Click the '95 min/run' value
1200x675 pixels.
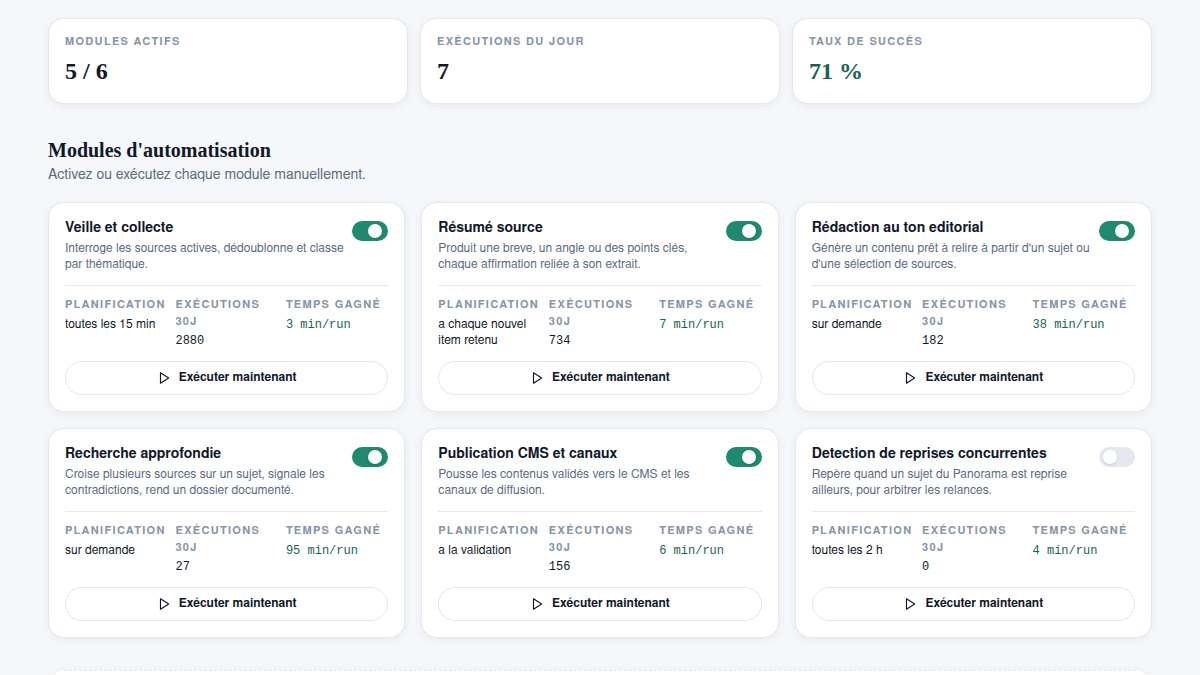click(322, 550)
